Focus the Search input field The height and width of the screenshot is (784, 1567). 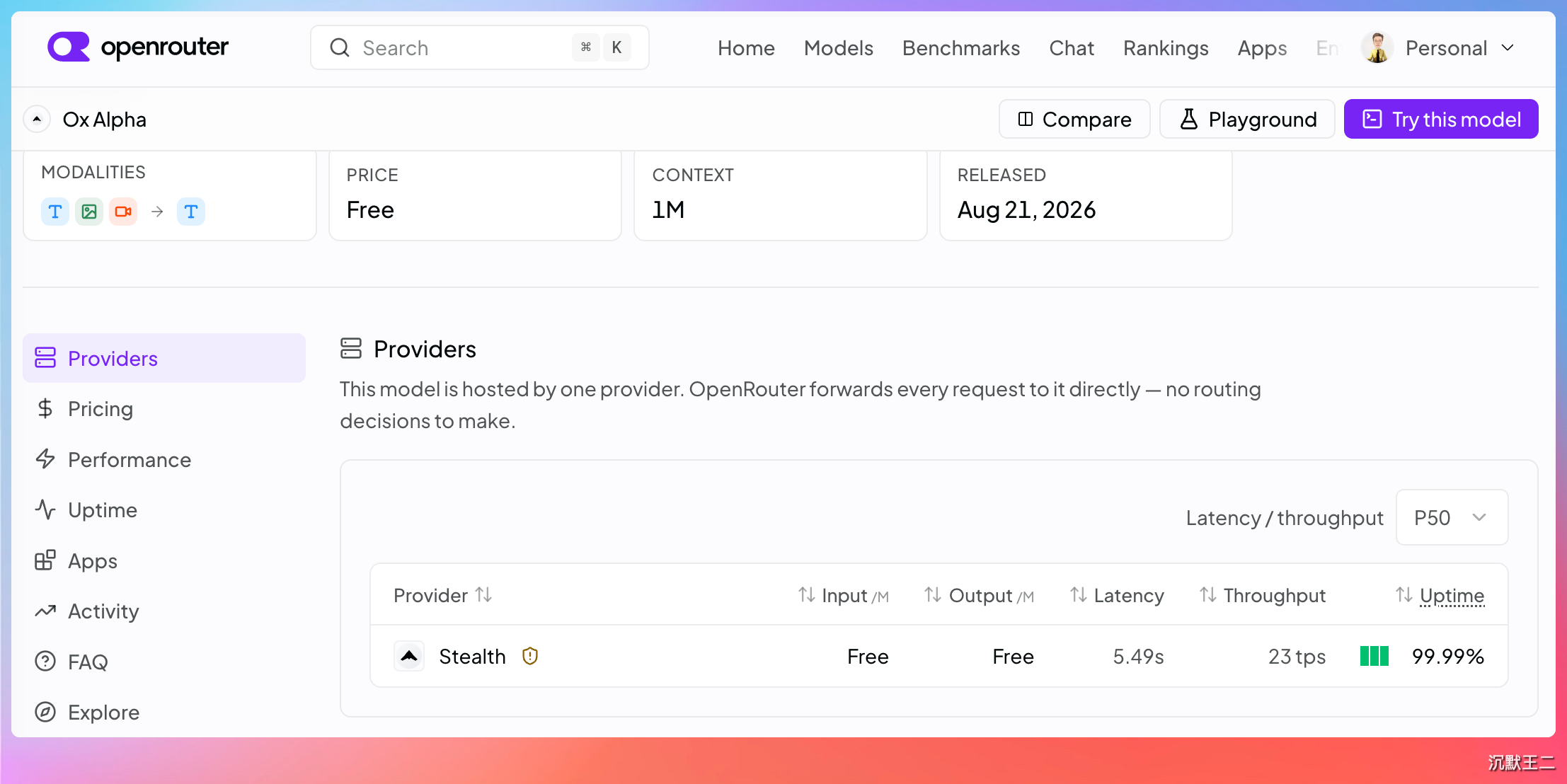pyautogui.click(x=480, y=47)
